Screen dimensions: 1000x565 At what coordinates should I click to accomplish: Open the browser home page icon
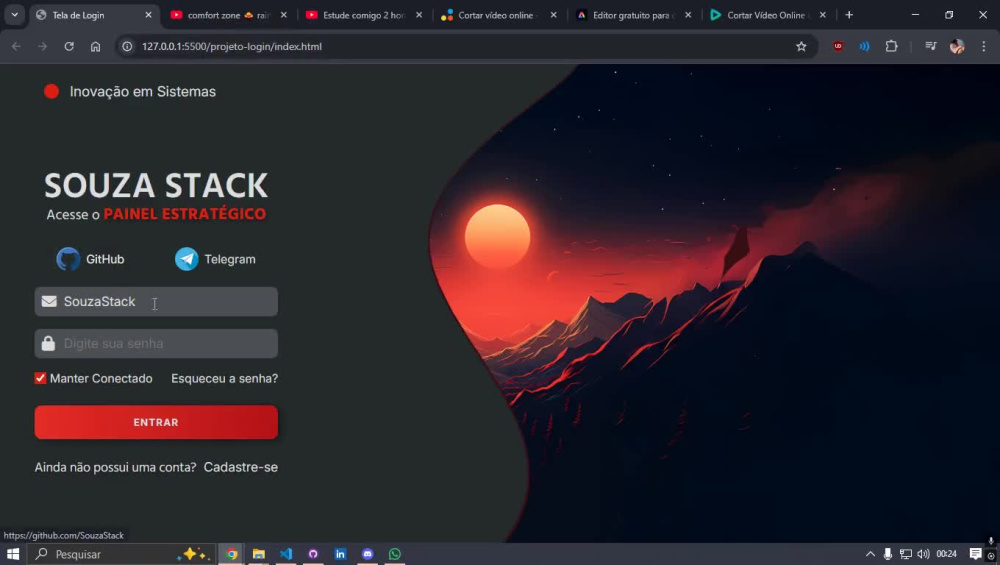pos(96,47)
